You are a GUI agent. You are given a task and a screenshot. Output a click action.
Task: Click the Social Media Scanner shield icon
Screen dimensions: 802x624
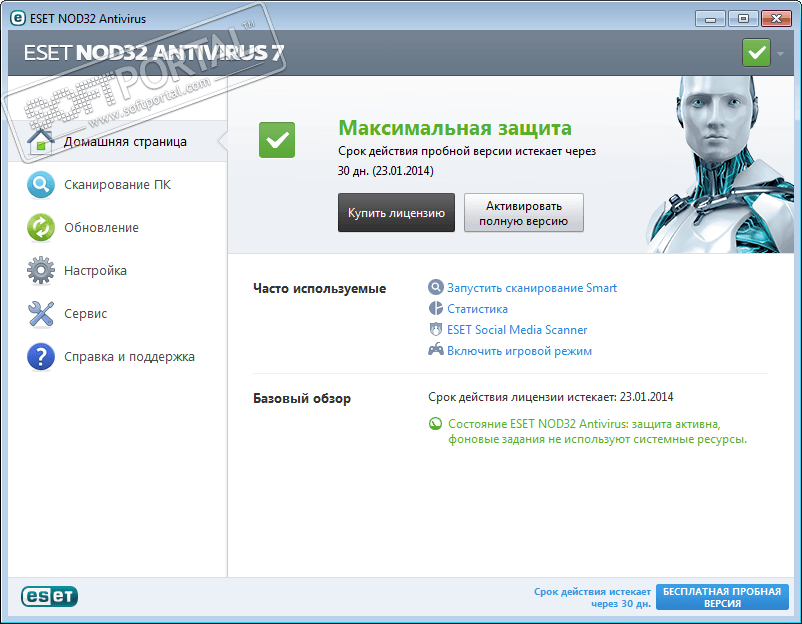pos(435,329)
